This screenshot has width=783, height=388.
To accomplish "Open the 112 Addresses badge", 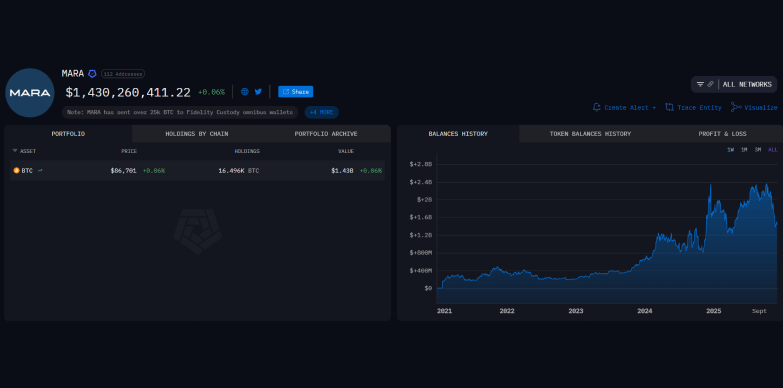I will coord(123,74).
